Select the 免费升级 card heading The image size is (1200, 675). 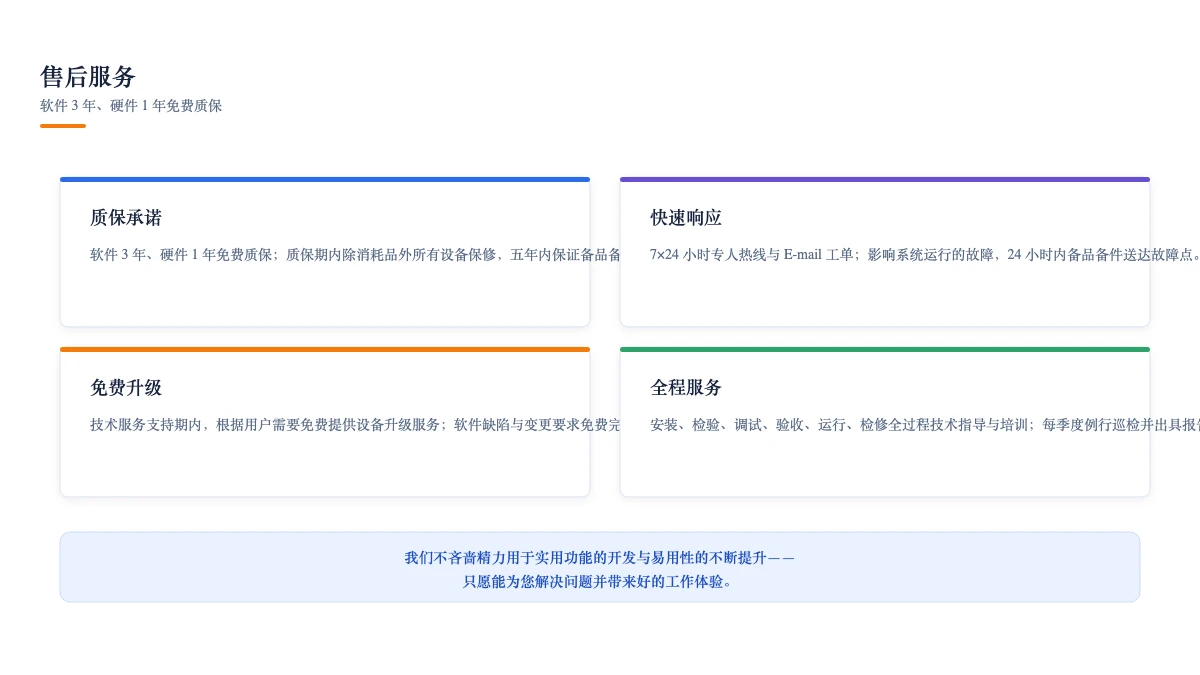[126, 388]
